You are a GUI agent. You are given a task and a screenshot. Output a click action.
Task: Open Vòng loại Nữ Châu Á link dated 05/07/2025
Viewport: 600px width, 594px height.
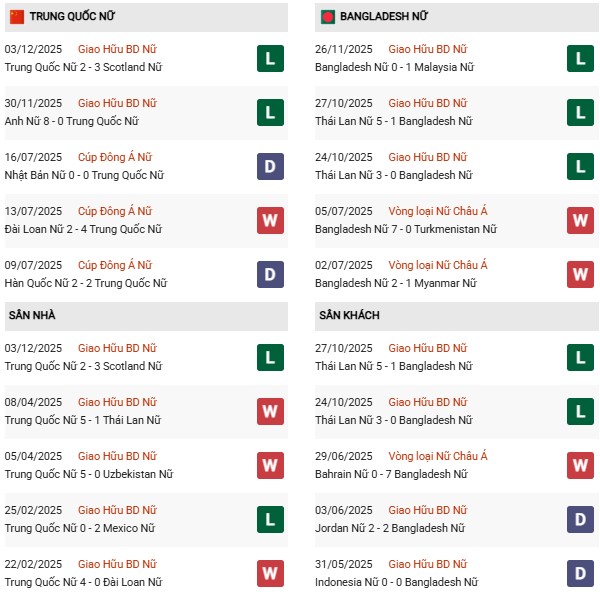point(438,211)
